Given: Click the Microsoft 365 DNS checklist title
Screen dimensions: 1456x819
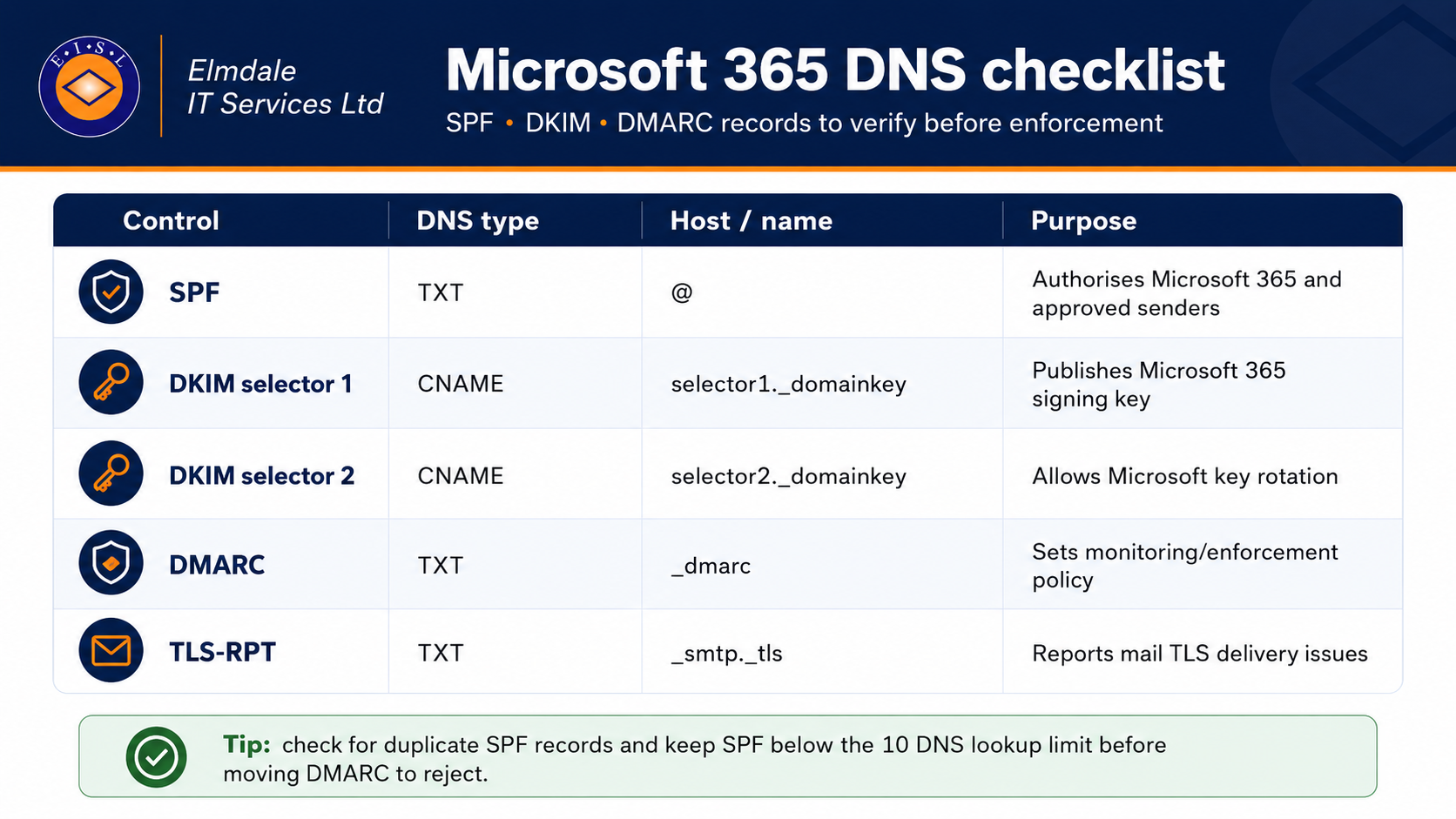Looking at the screenshot, I should click(x=835, y=70).
